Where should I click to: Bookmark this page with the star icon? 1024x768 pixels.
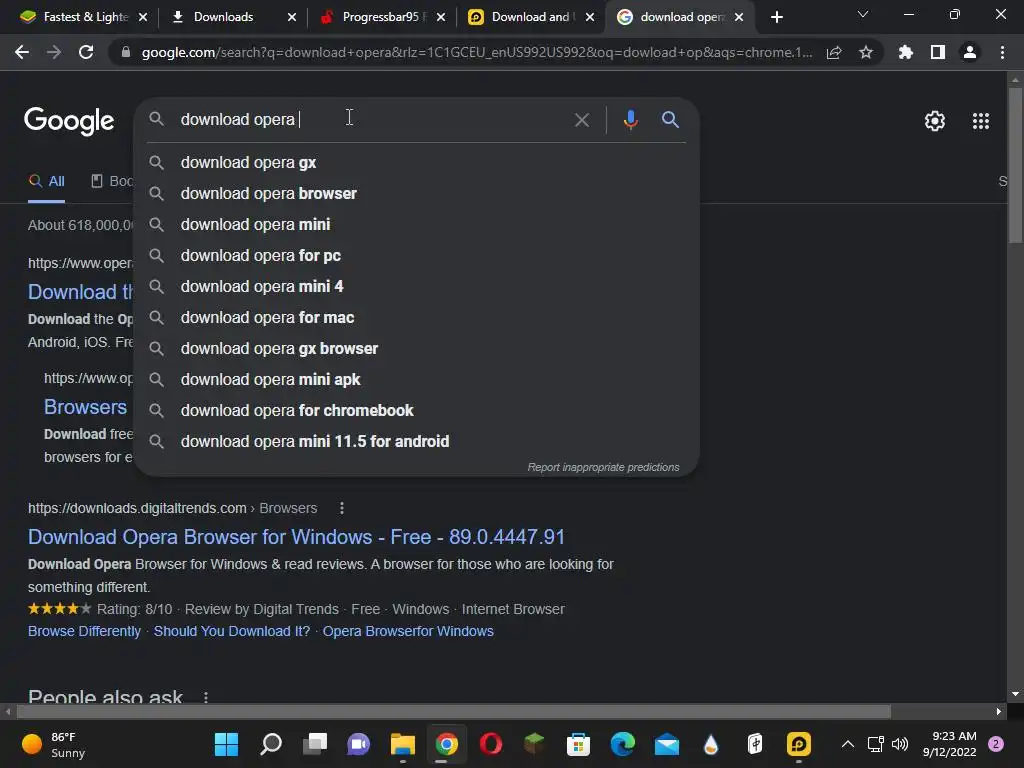[866, 52]
